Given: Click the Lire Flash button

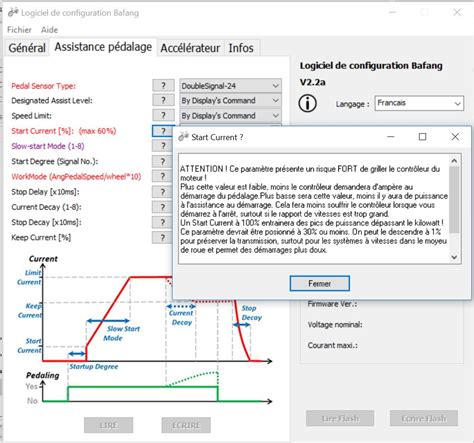Looking at the screenshot, I should pyautogui.click(x=340, y=418).
